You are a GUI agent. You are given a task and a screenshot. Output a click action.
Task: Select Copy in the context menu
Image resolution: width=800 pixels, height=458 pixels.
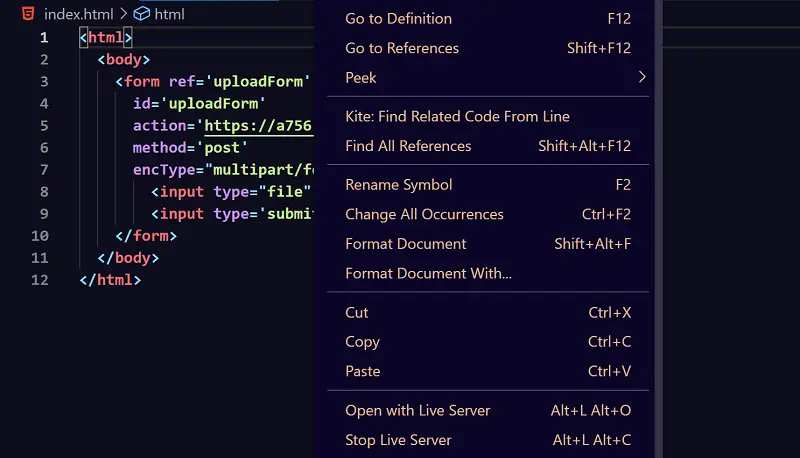[x=362, y=342]
